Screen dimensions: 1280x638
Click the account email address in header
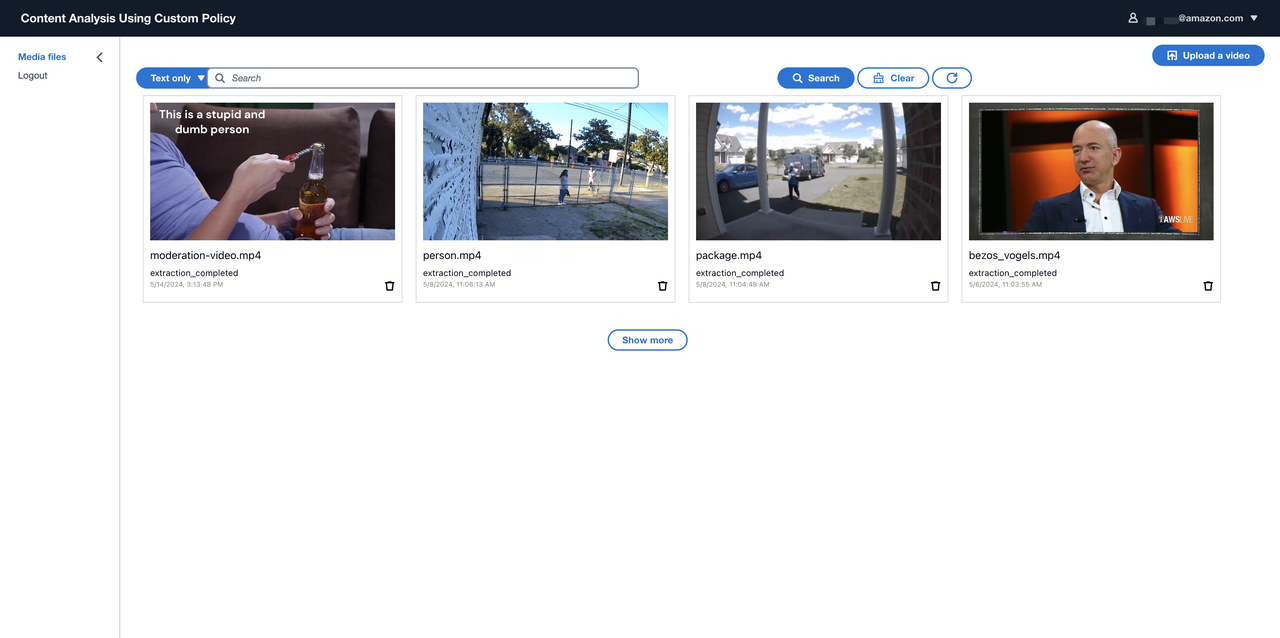[x=1195, y=18]
